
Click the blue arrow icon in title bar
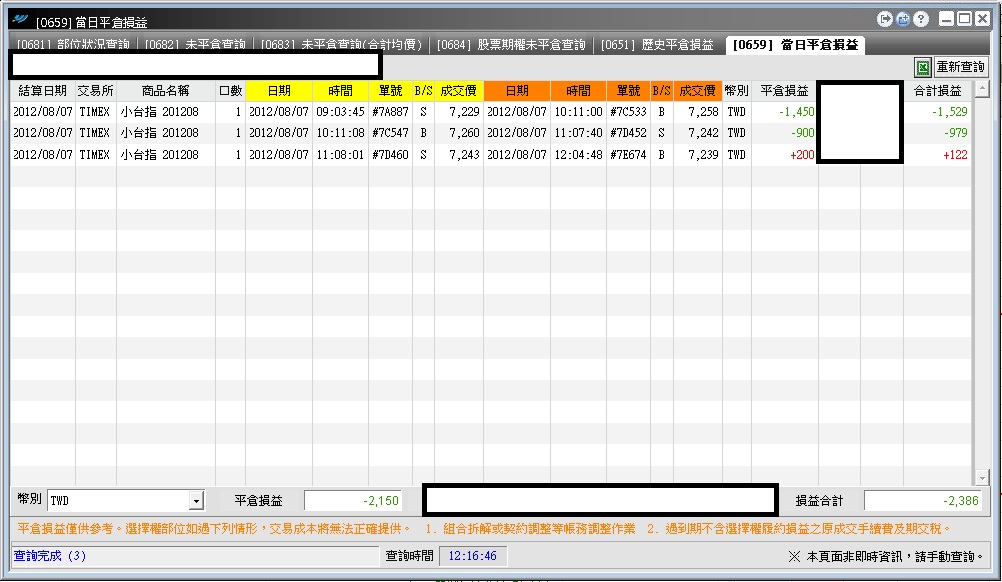click(x=884, y=19)
